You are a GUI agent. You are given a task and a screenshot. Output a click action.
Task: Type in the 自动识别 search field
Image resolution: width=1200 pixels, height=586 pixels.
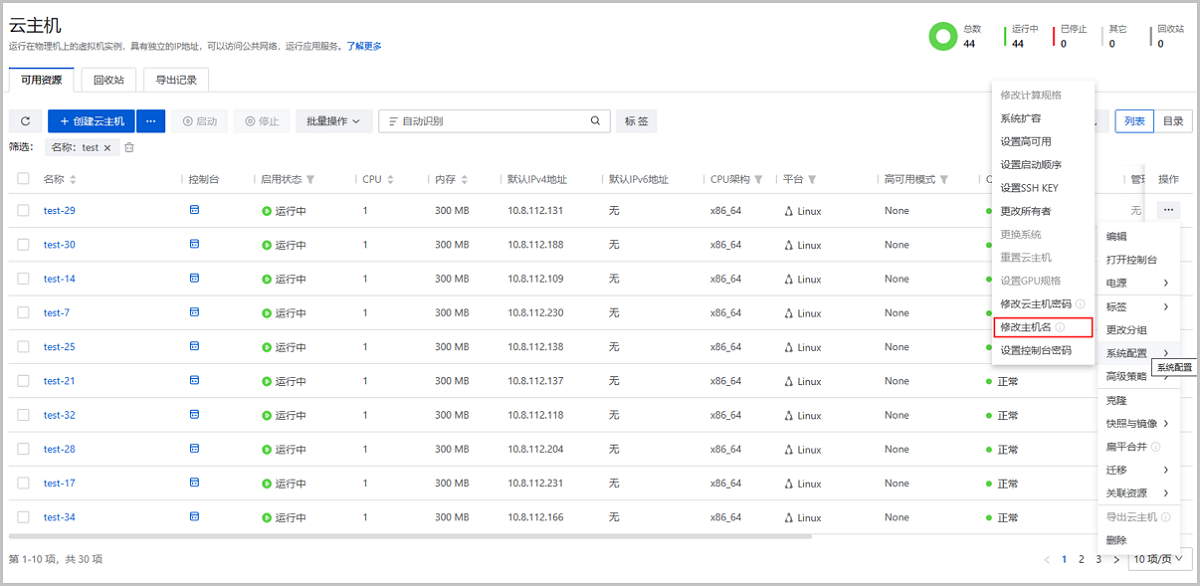pyautogui.click(x=490, y=121)
